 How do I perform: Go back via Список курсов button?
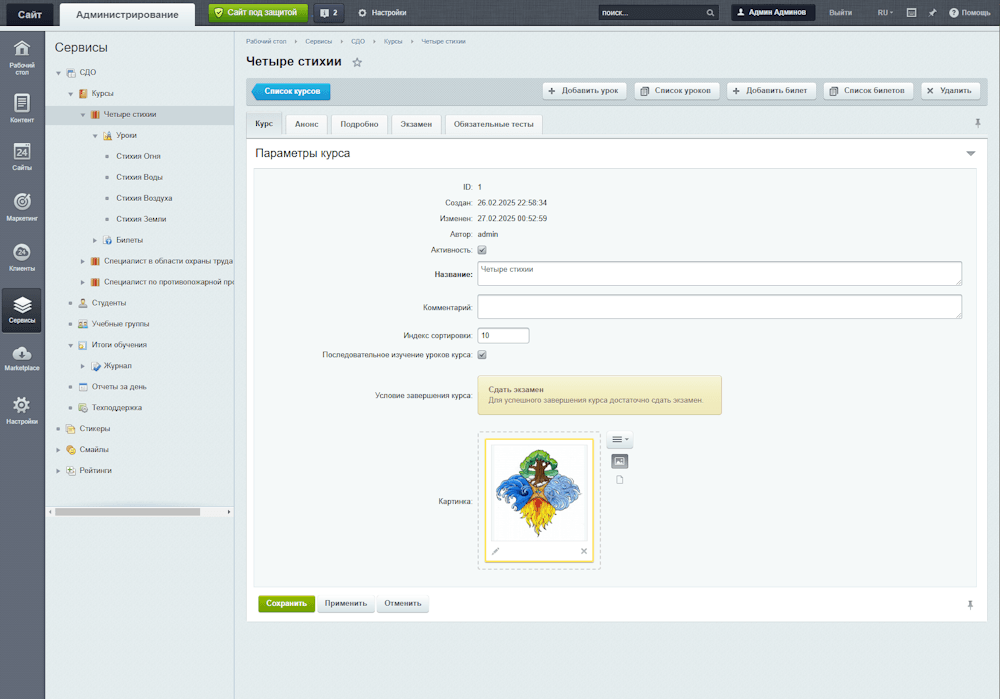tap(291, 91)
